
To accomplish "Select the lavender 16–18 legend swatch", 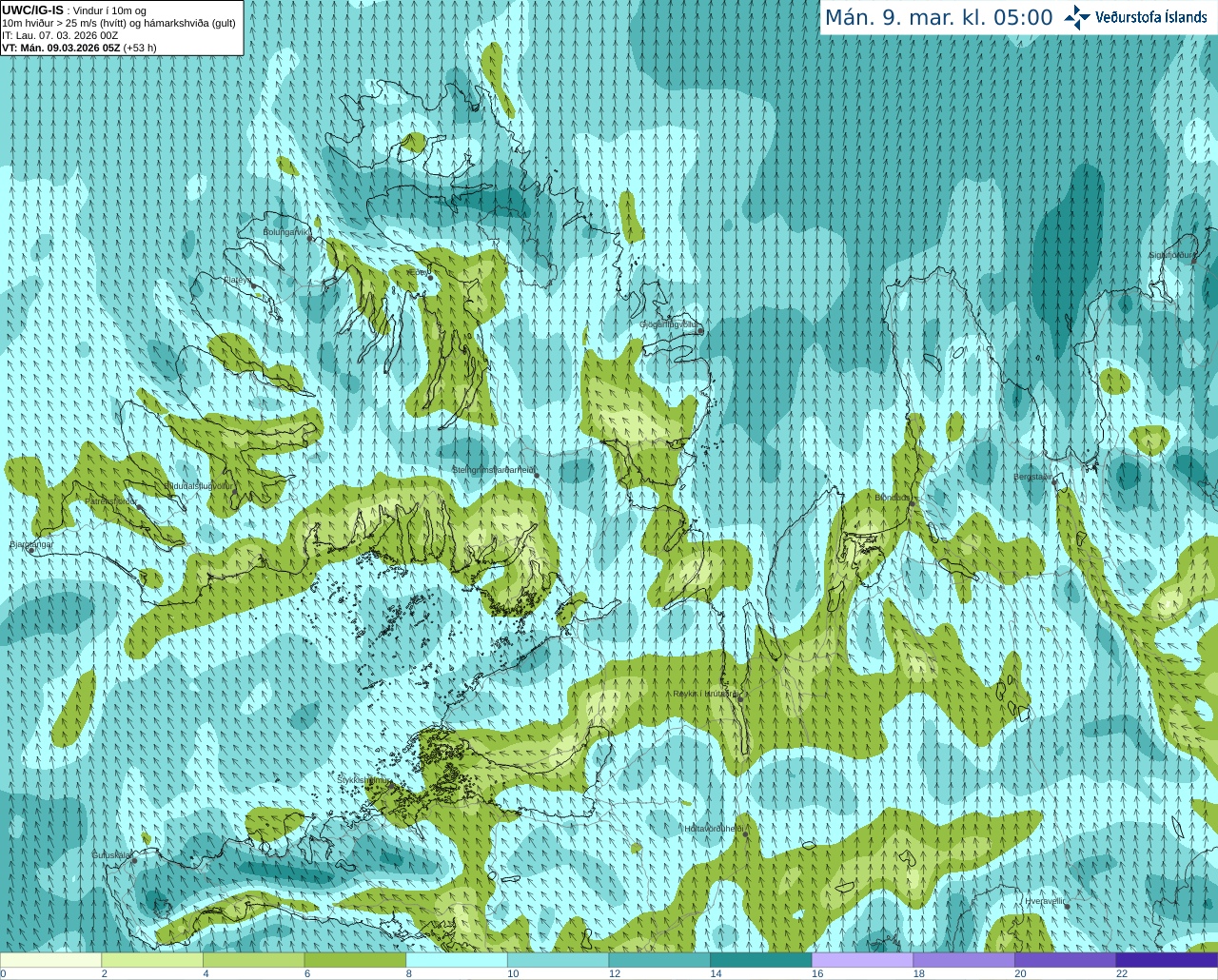I will tap(862, 960).
